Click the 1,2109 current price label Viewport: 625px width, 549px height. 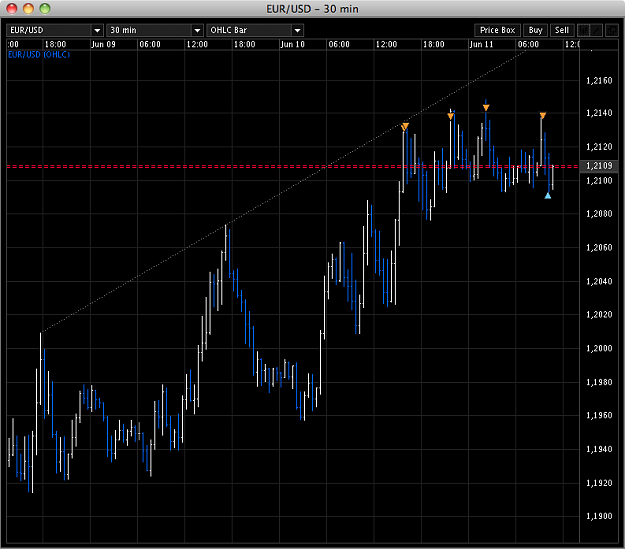(x=599, y=166)
